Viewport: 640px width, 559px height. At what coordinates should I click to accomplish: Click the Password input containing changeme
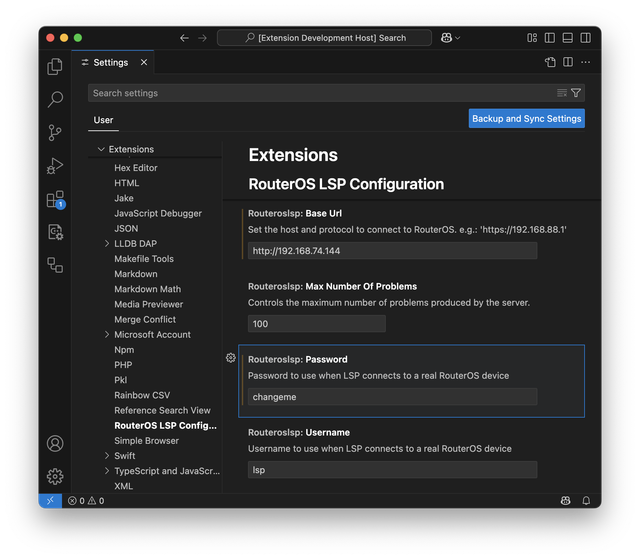pyautogui.click(x=392, y=397)
